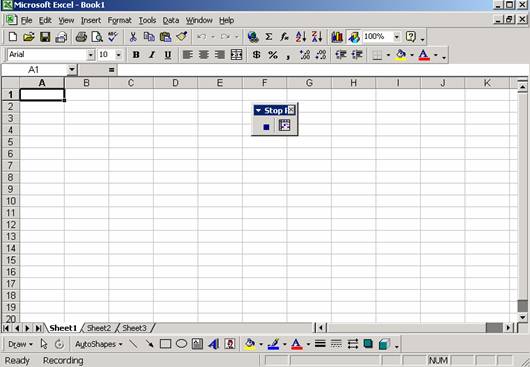530x367 pixels.
Task: Toggle the Relative Reference button
Action: click(284, 126)
